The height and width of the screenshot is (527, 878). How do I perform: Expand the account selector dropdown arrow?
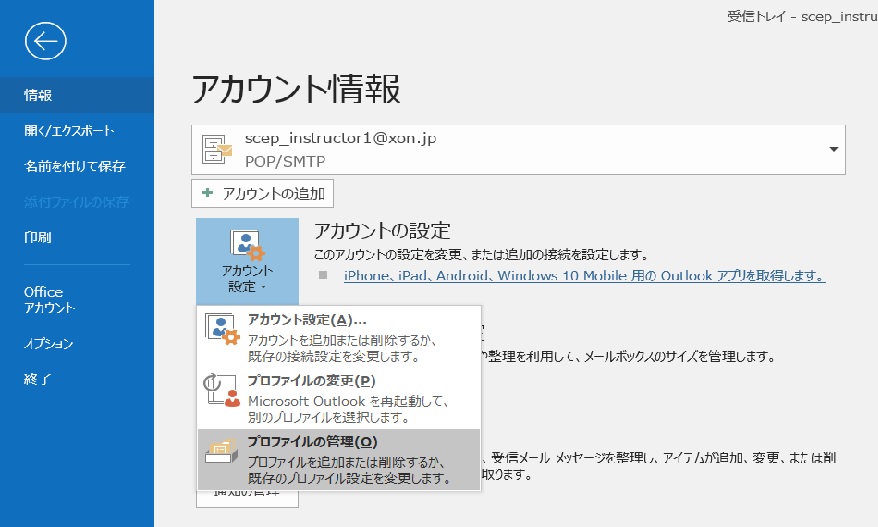pos(833,150)
